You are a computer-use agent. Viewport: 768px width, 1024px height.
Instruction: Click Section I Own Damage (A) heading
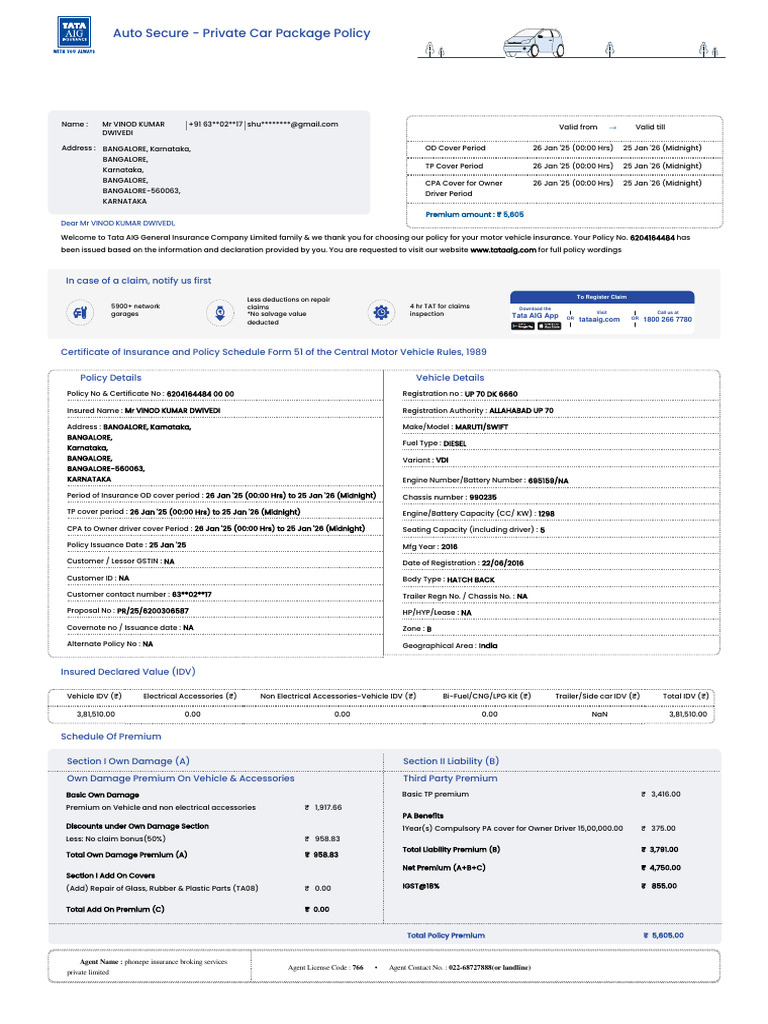[128, 761]
